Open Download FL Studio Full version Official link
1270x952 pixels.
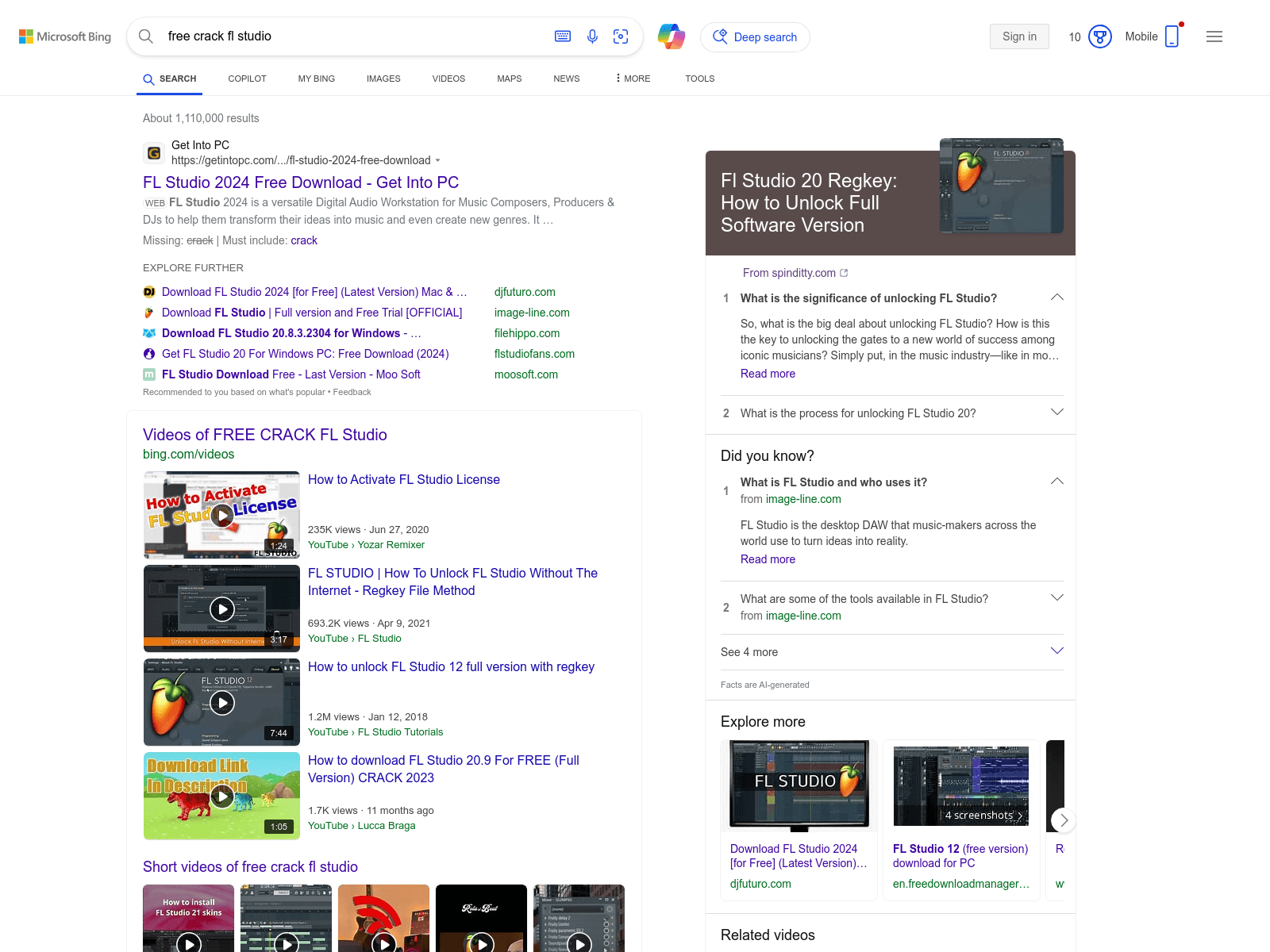pyautogui.click(x=312, y=313)
